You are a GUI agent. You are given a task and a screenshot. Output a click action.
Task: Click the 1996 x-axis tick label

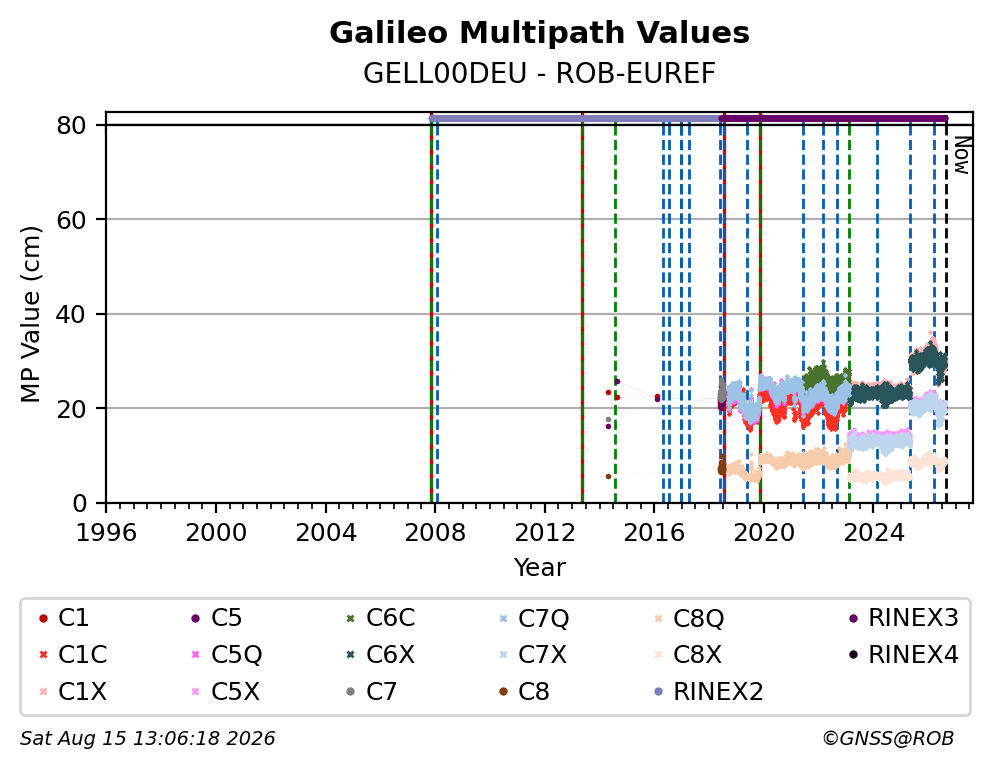[x=106, y=533]
